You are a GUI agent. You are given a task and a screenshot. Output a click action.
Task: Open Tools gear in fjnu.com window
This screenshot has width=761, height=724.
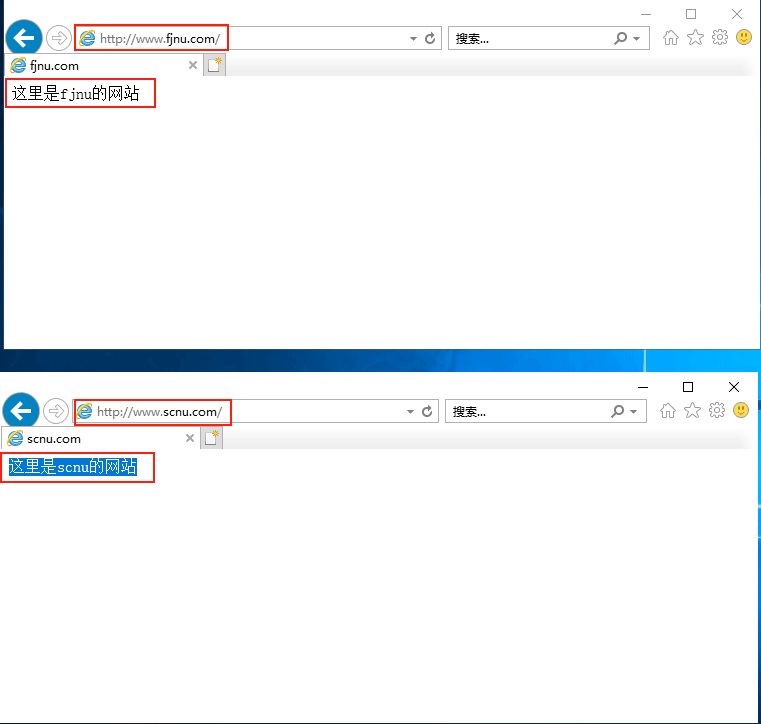[x=720, y=37]
